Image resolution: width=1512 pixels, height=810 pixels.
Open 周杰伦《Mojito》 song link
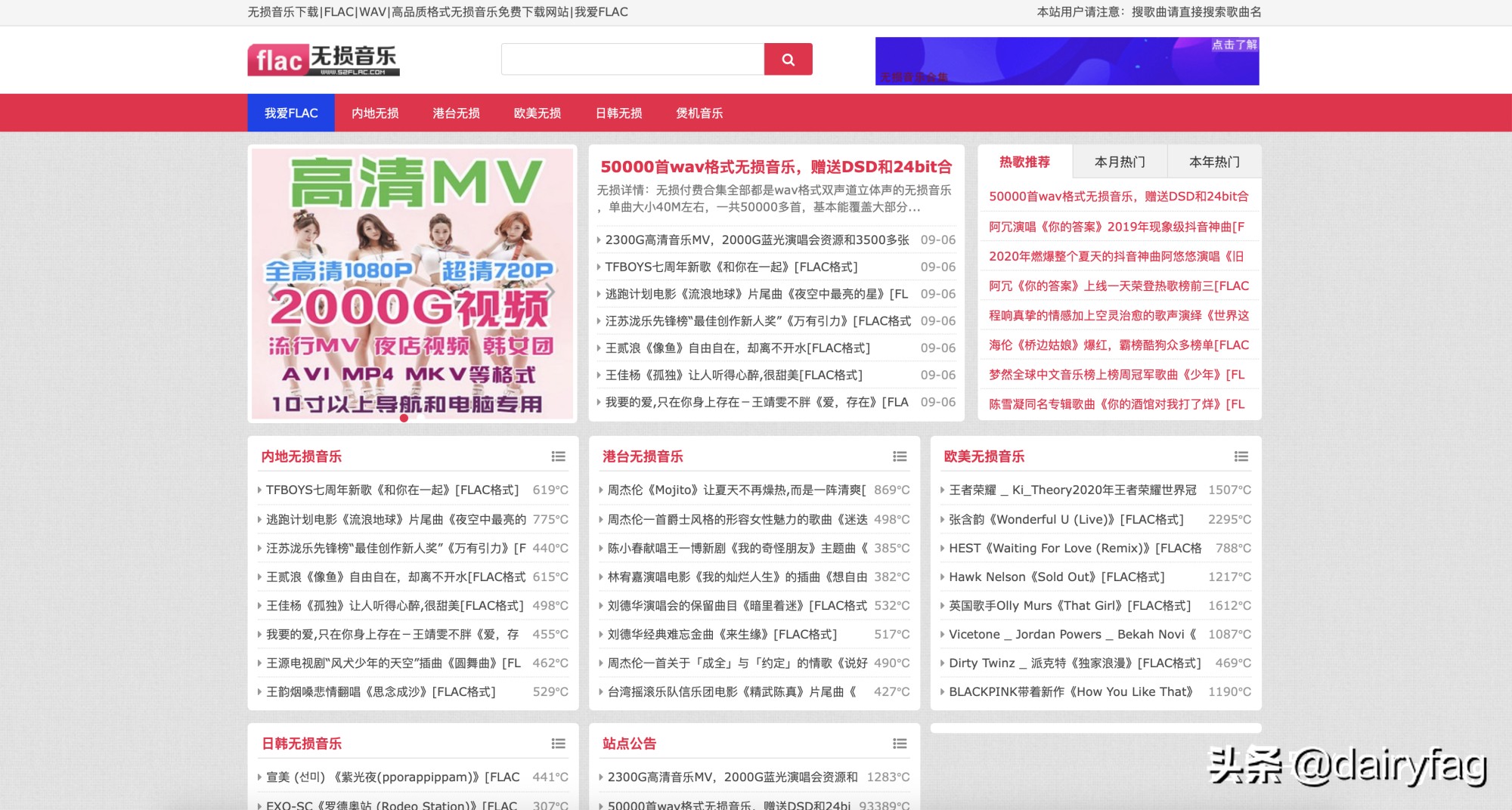pos(730,490)
